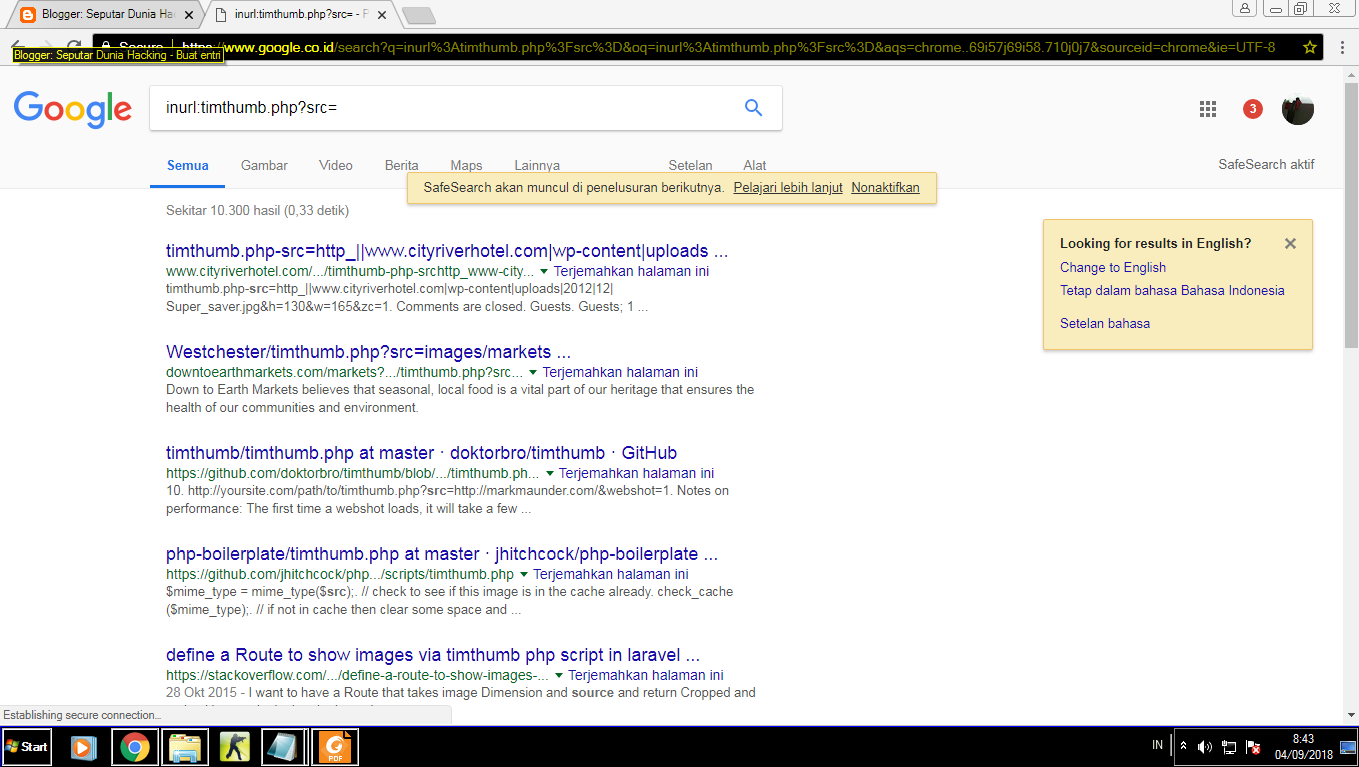Open the Google account avatar
This screenshot has width=1359, height=767.
point(1298,109)
